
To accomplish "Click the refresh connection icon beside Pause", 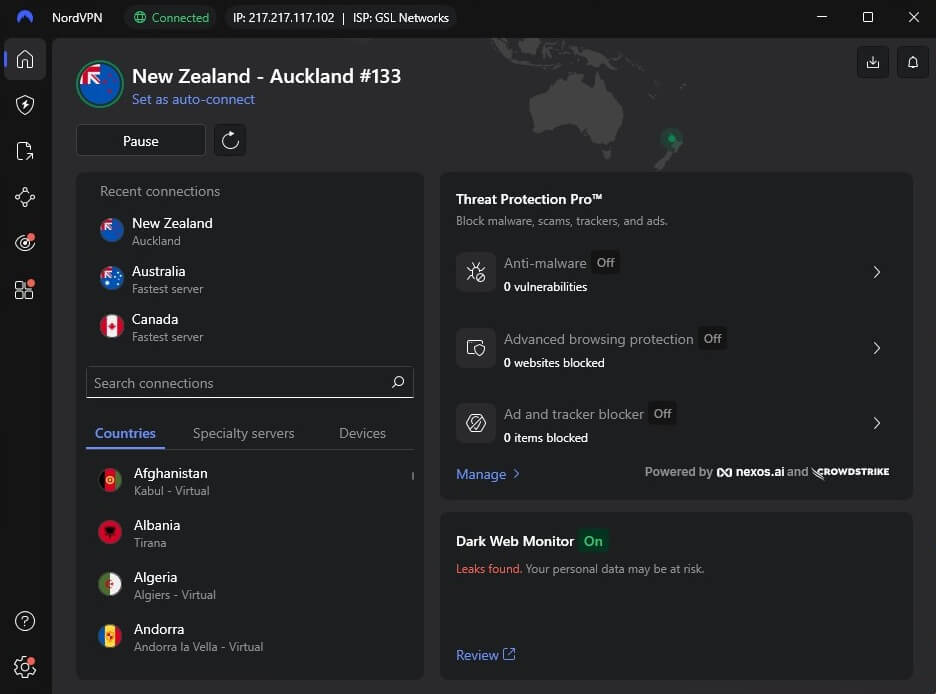I will pos(229,140).
